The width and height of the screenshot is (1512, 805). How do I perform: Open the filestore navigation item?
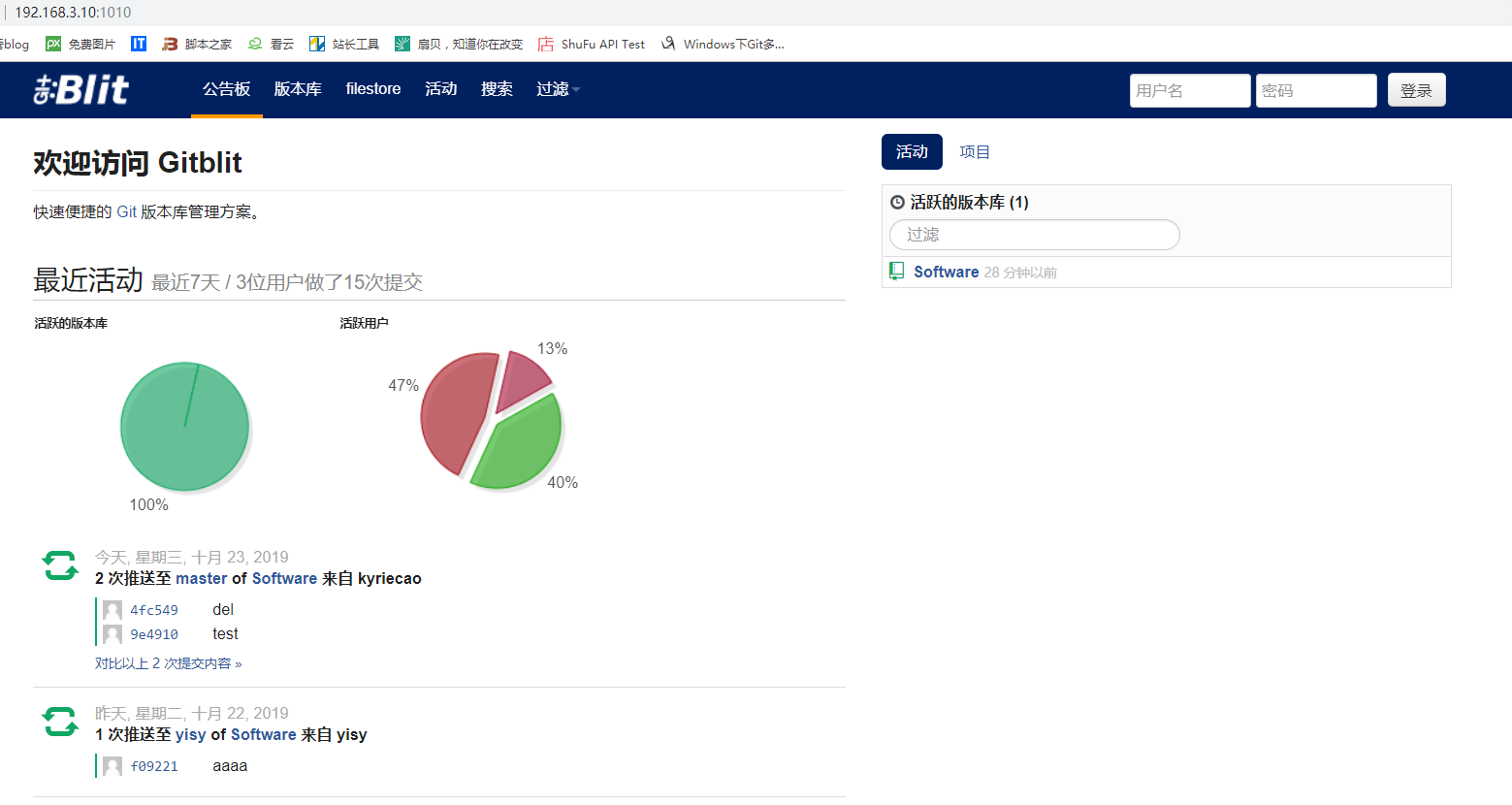373,89
